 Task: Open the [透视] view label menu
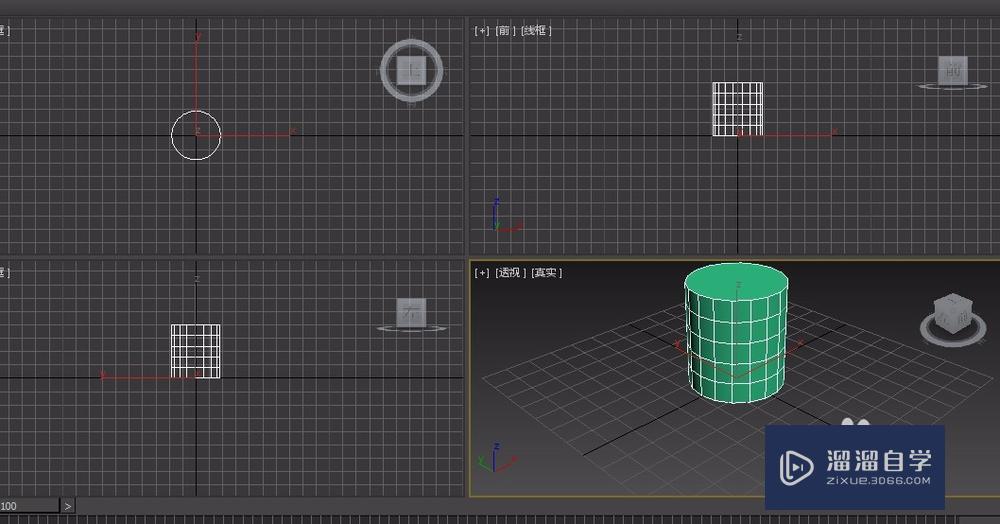(509, 273)
